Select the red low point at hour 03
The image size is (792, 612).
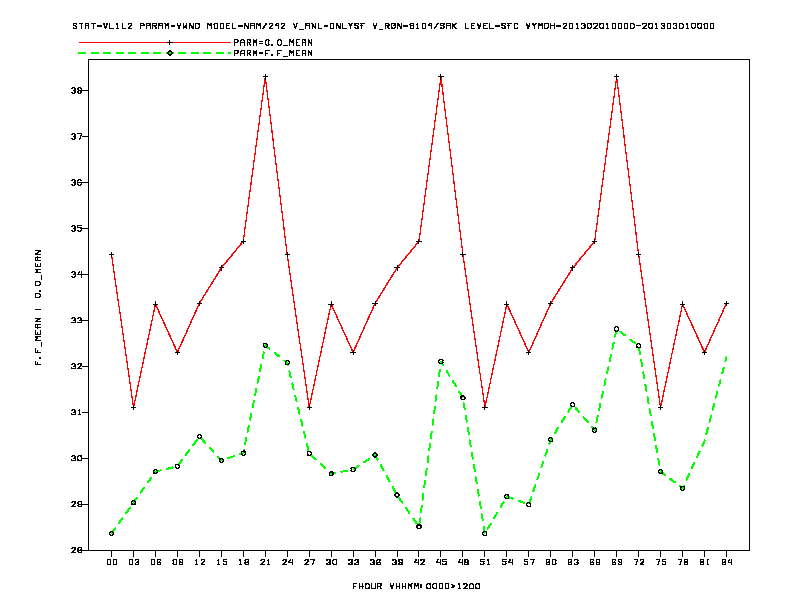[133, 407]
